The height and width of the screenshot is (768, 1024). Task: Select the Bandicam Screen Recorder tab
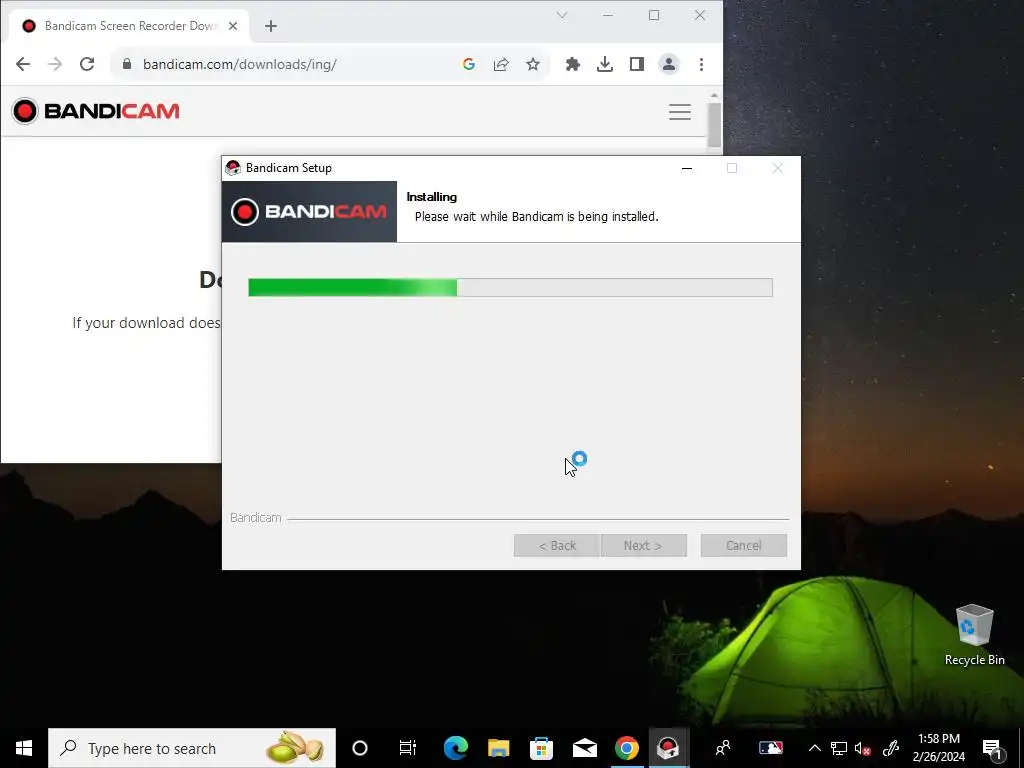pos(131,26)
